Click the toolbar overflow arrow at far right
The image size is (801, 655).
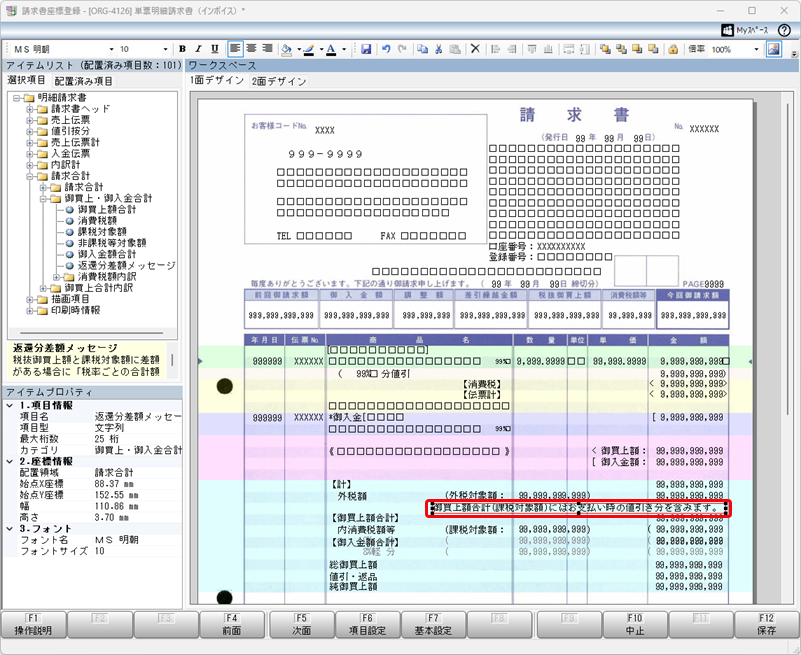[x=794, y=54]
